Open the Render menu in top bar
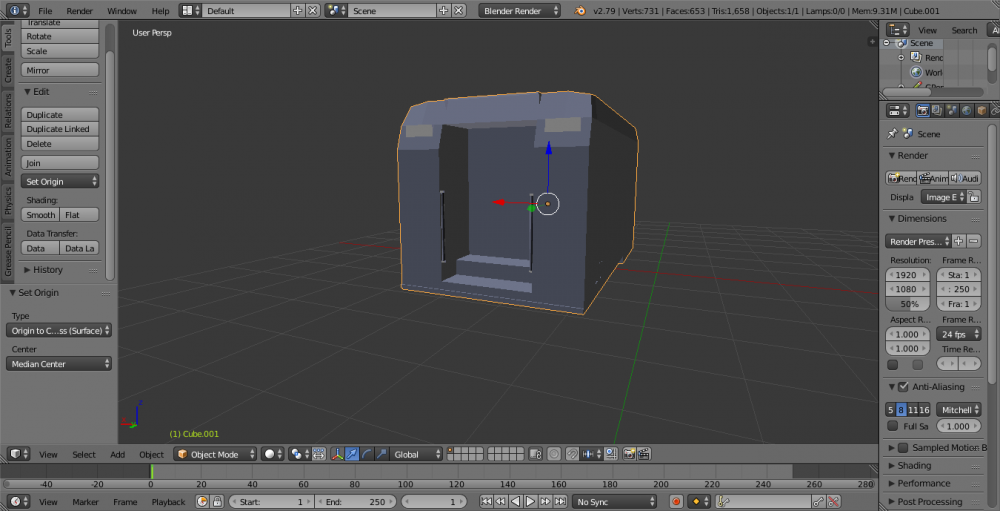Viewport: 1000px width, 511px height. [x=79, y=10]
